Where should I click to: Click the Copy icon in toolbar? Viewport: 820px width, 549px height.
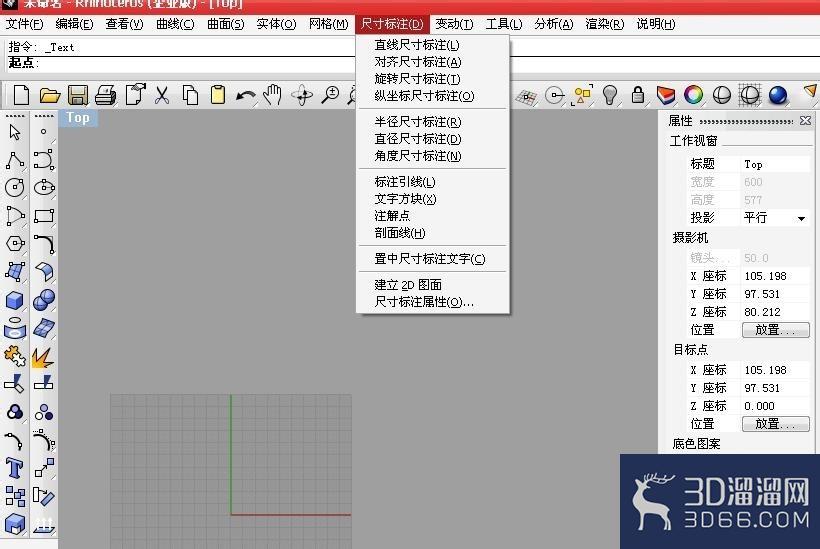(x=190, y=96)
